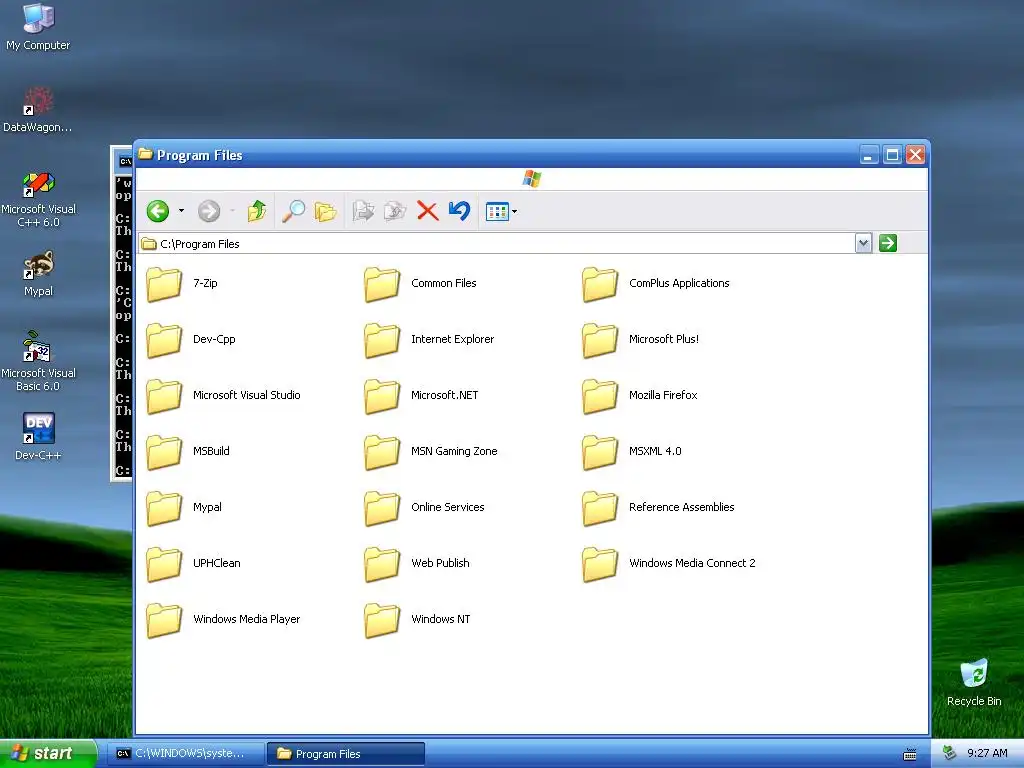This screenshot has height=768, width=1024.
Task: Close the Program Files window
Action: coord(916,155)
